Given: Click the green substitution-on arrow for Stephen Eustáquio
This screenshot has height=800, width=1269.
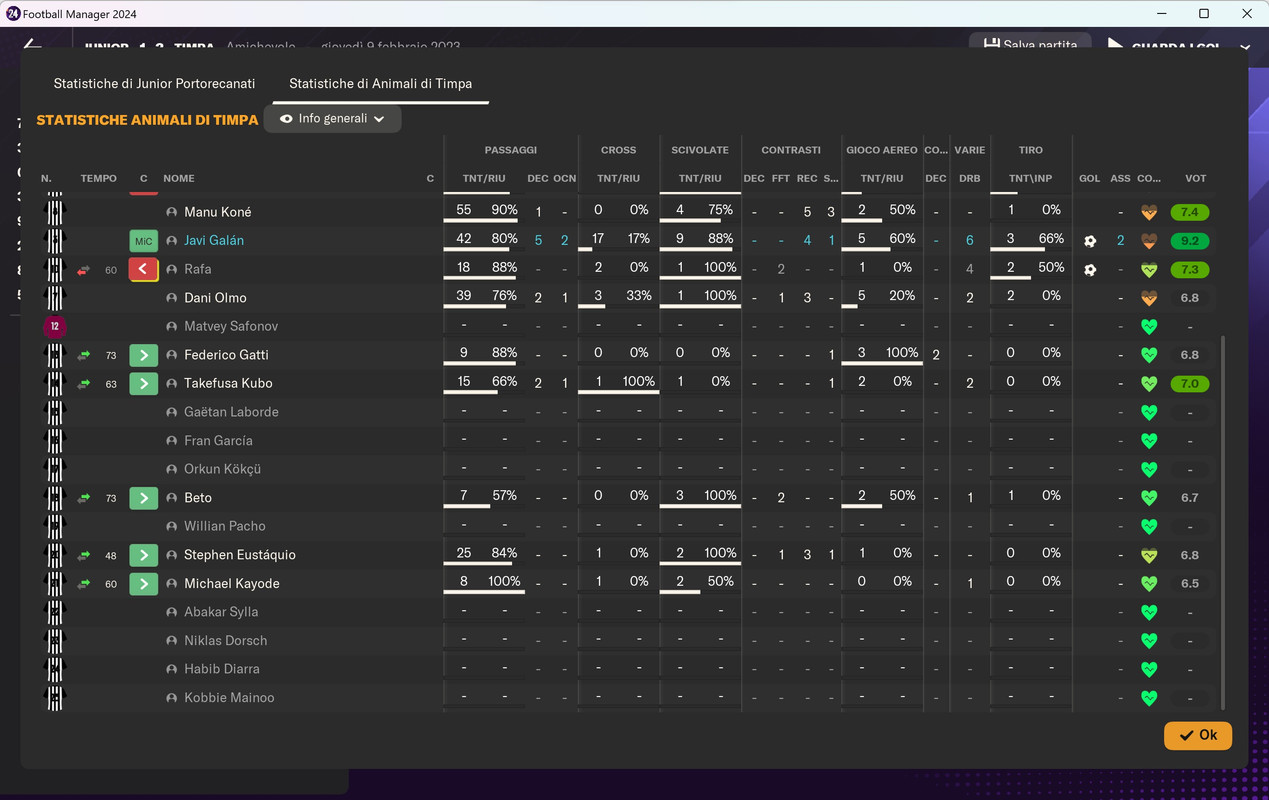Looking at the screenshot, I should 144,555.
